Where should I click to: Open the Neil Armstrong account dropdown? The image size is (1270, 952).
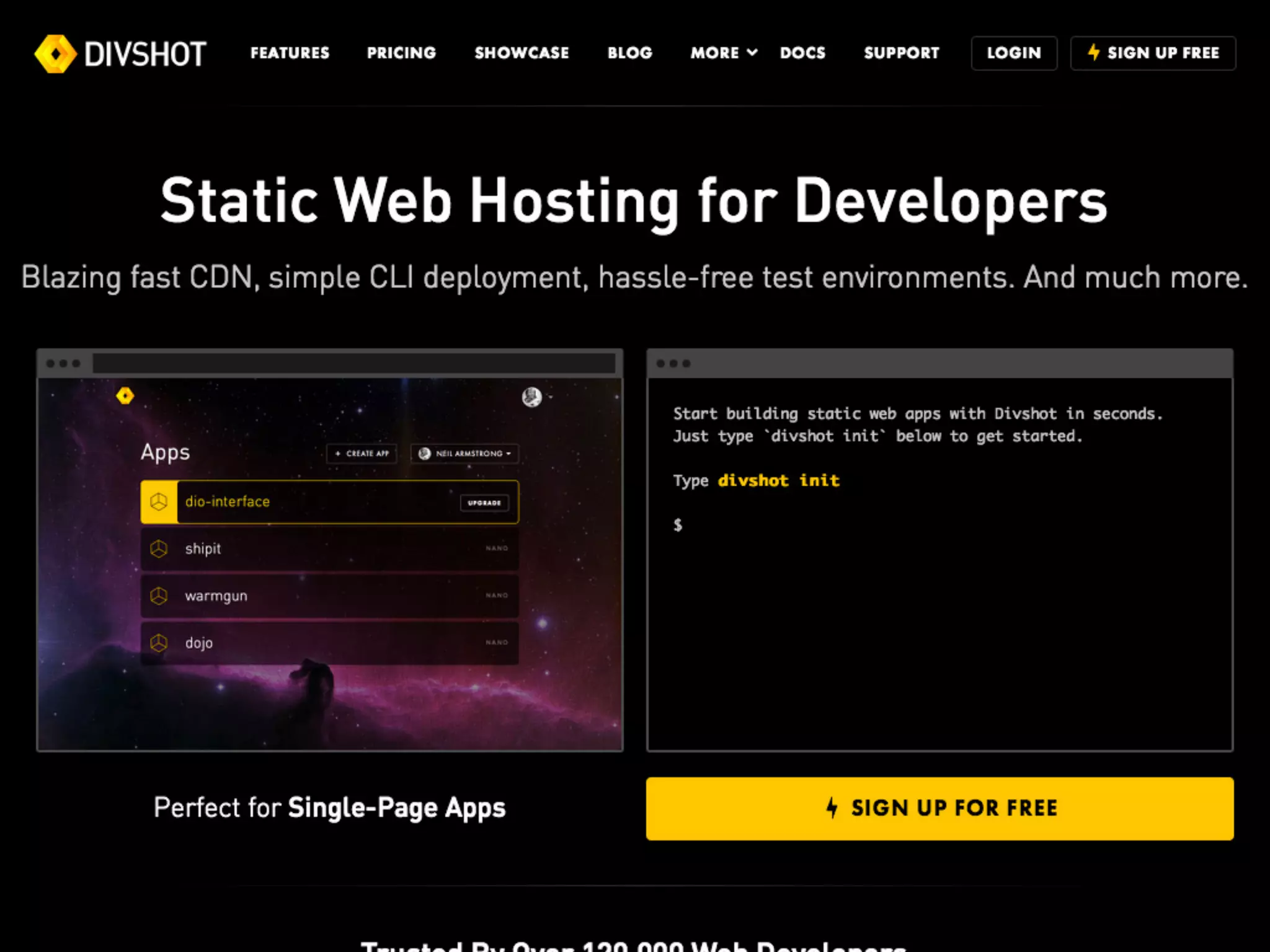[x=464, y=454]
